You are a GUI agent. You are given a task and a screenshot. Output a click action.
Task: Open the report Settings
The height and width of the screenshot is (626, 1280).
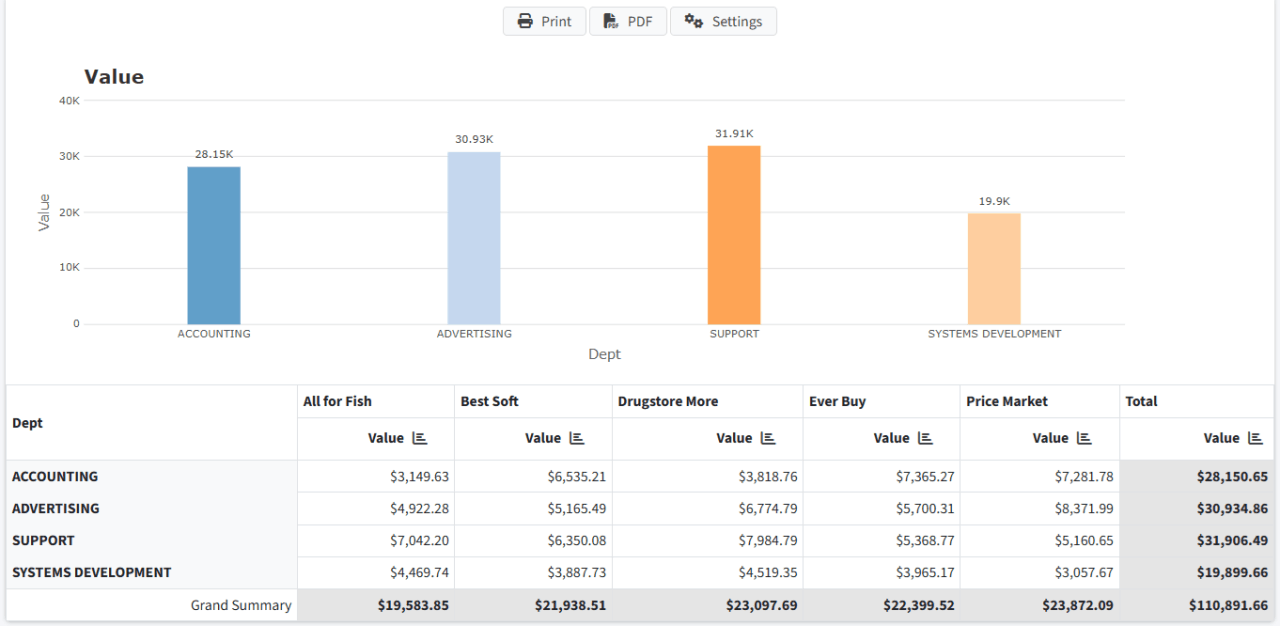(723, 21)
